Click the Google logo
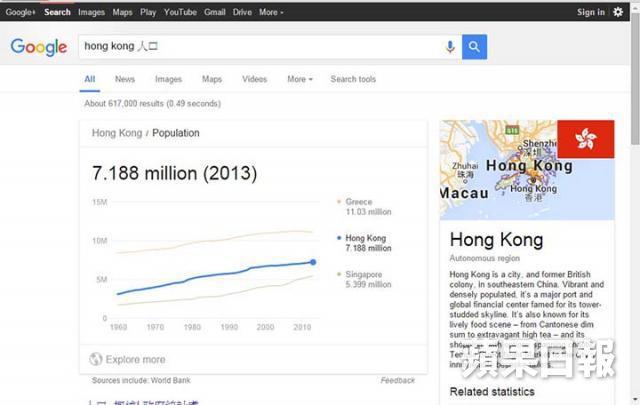The width and height of the screenshot is (640, 405). [39, 47]
